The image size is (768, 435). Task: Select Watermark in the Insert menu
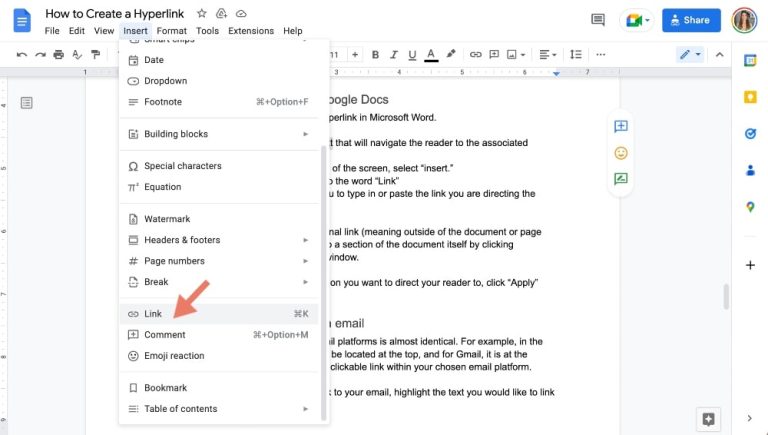(x=219, y=219)
